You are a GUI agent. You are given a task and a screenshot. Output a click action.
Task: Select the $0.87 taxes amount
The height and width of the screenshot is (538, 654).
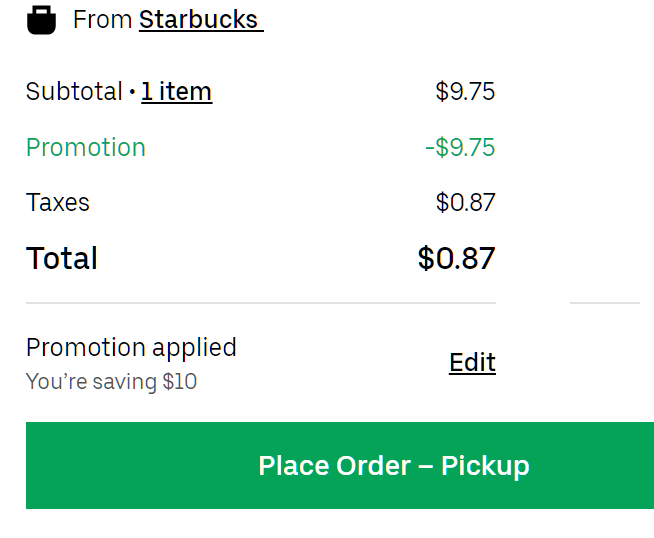click(465, 203)
